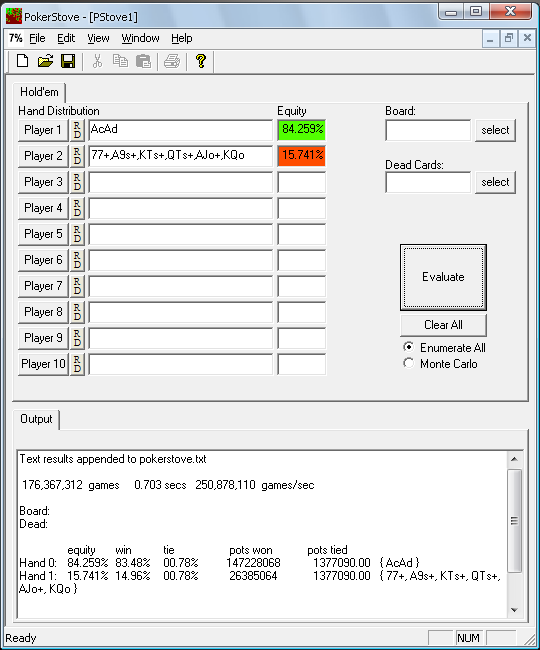The image size is (540, 650).
Task: Open the Help menu
Action: pos(182,38)
